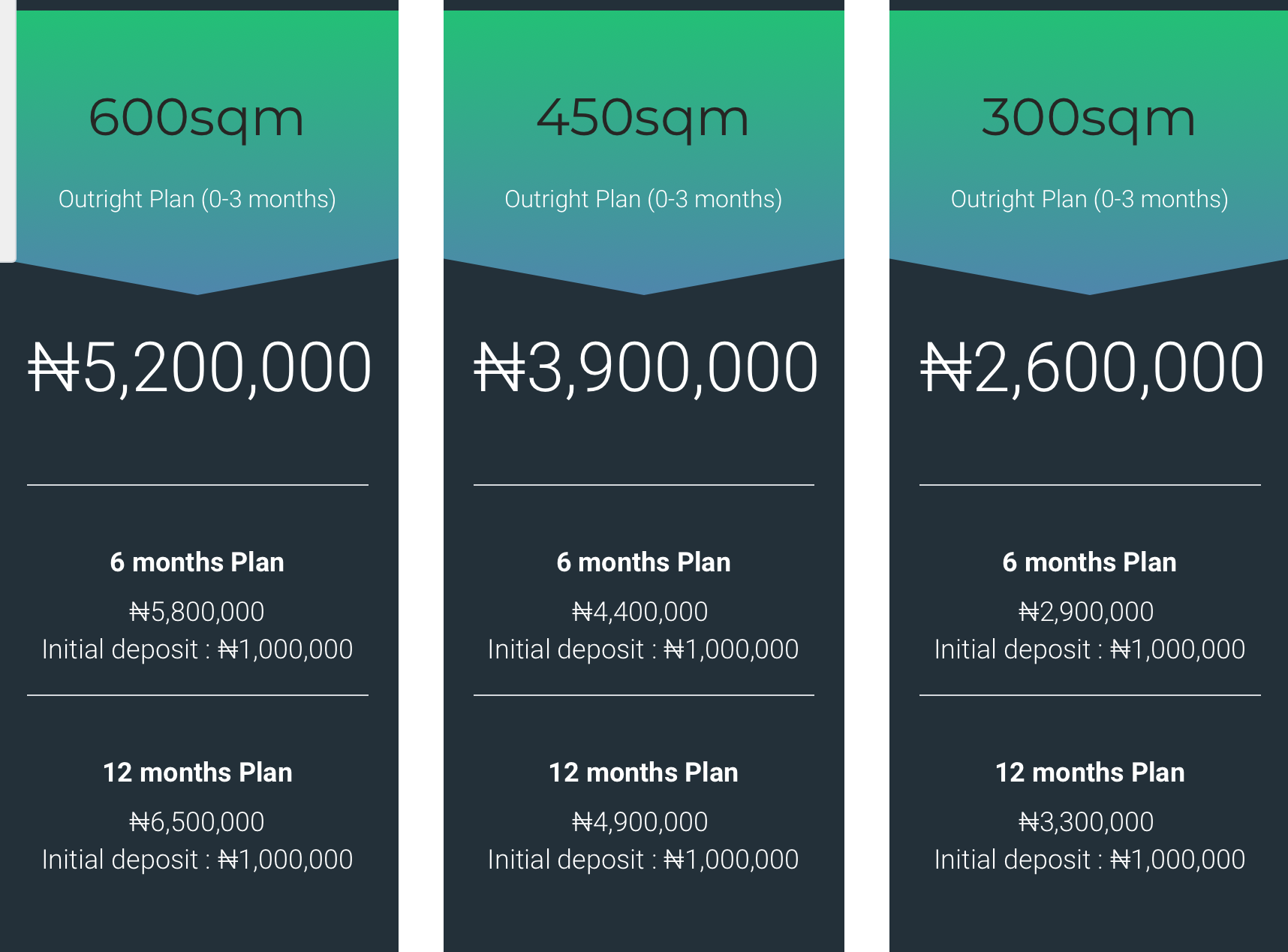Click 6 months Plan in 600sqm card
The height and width of the screenshot is (952, 1288).
coord(197,562)
